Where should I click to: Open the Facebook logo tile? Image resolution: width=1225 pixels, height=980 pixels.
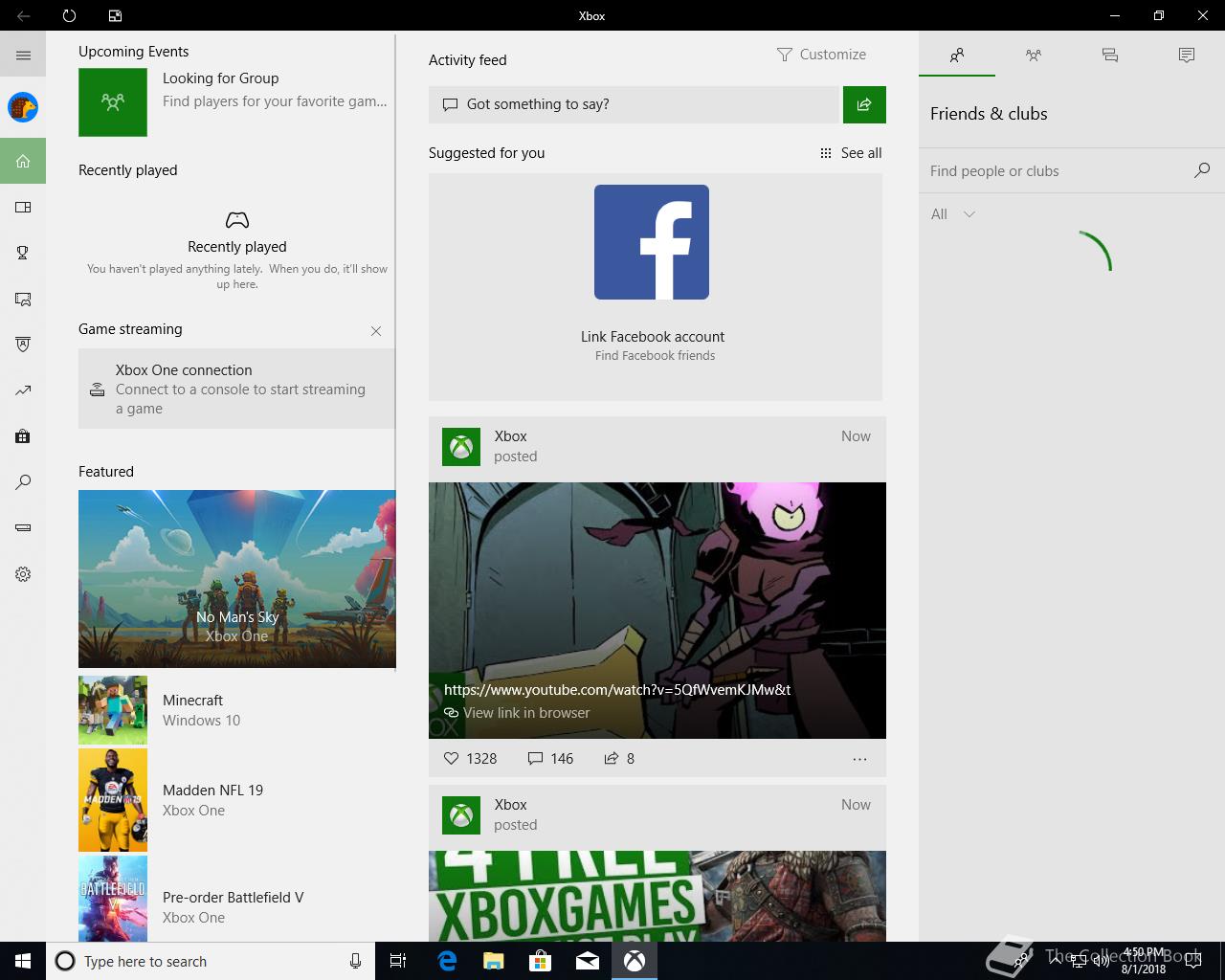pos(652,242)
